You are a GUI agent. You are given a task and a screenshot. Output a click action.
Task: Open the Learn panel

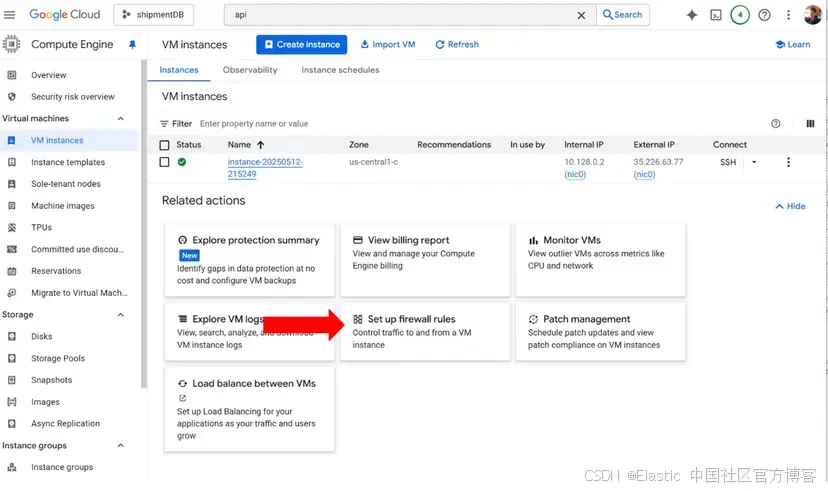coord(793,44)
